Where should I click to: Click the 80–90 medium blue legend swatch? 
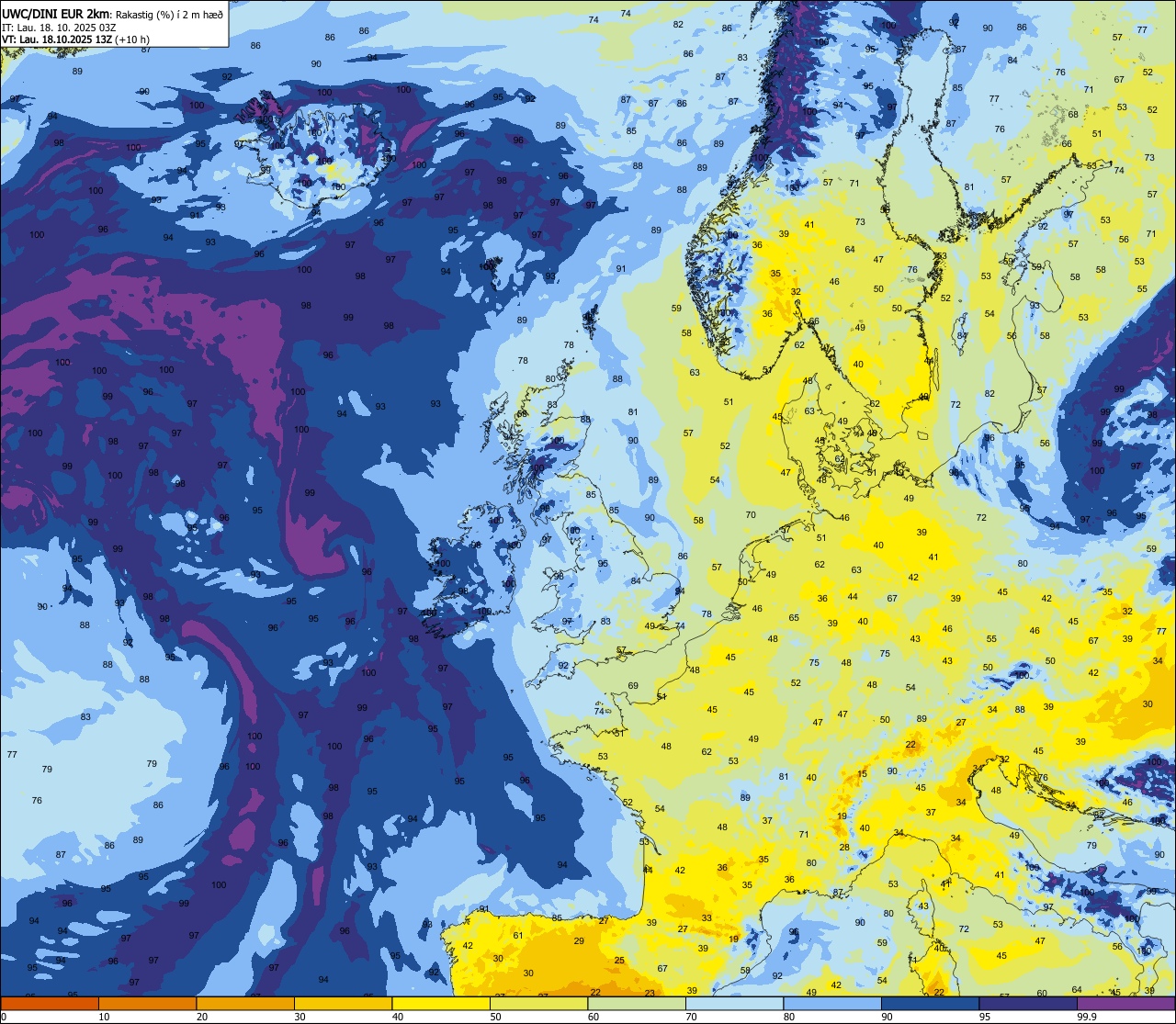tap(832, 1003)
